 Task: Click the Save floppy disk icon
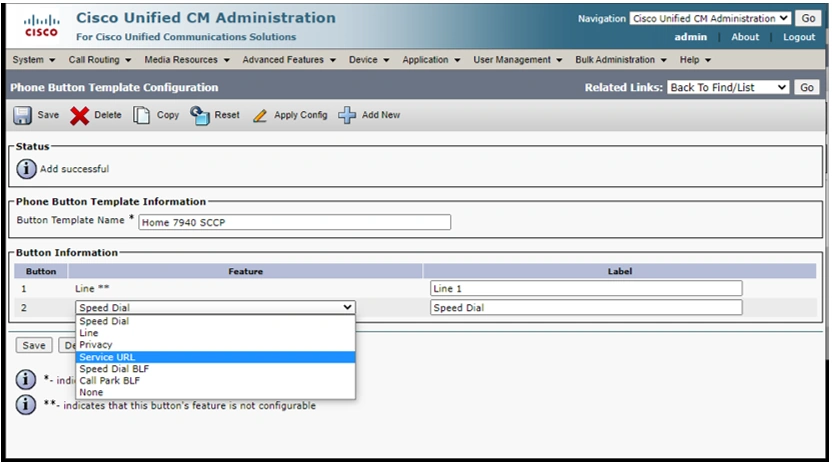tap(22, 115)
